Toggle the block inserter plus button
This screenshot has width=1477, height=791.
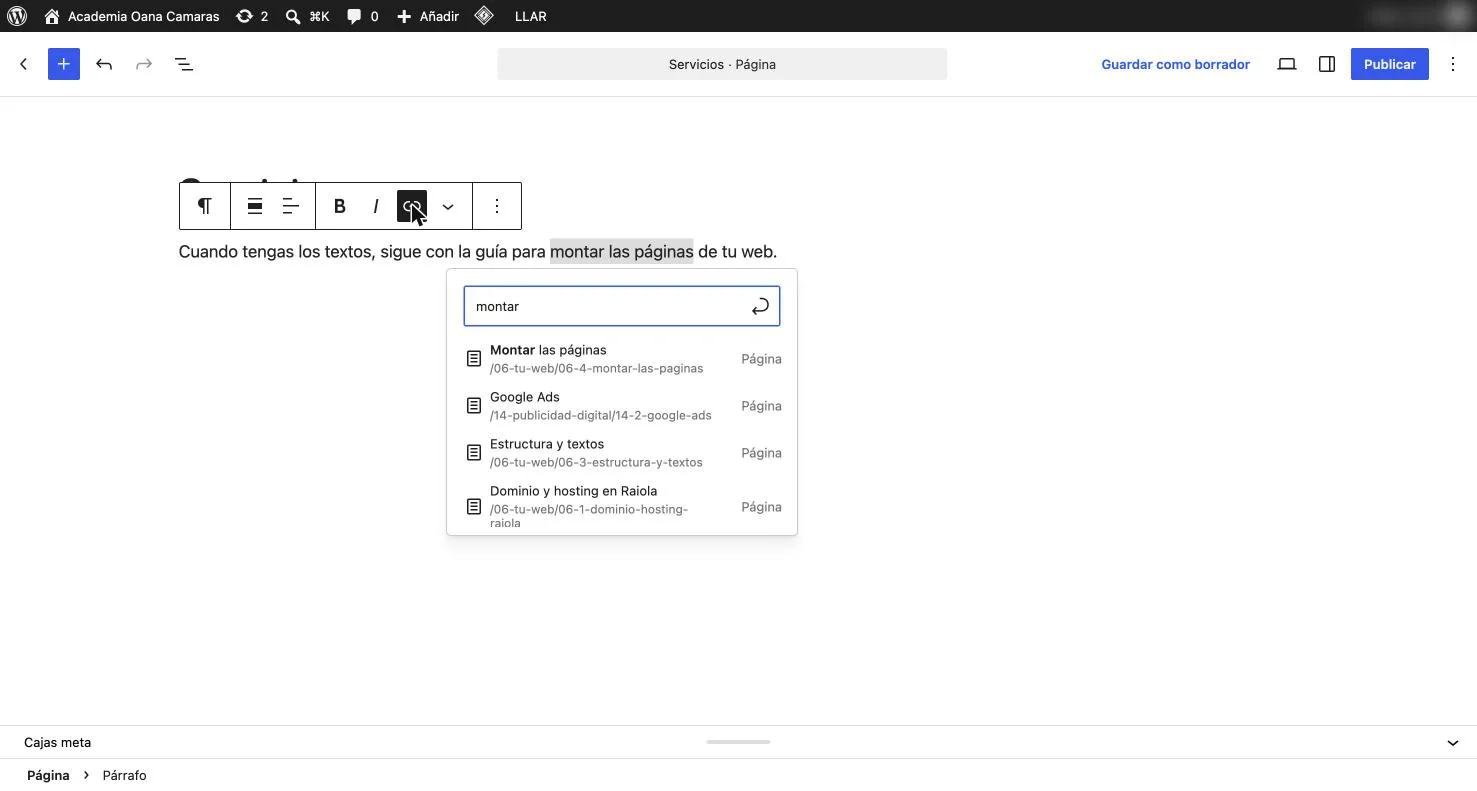click(64, 64)
